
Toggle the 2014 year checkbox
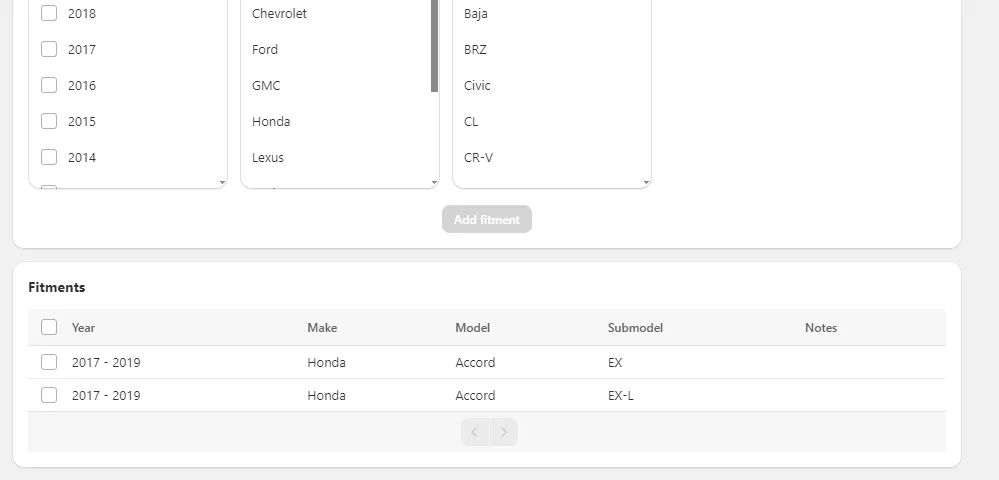(x=49, y=157)
